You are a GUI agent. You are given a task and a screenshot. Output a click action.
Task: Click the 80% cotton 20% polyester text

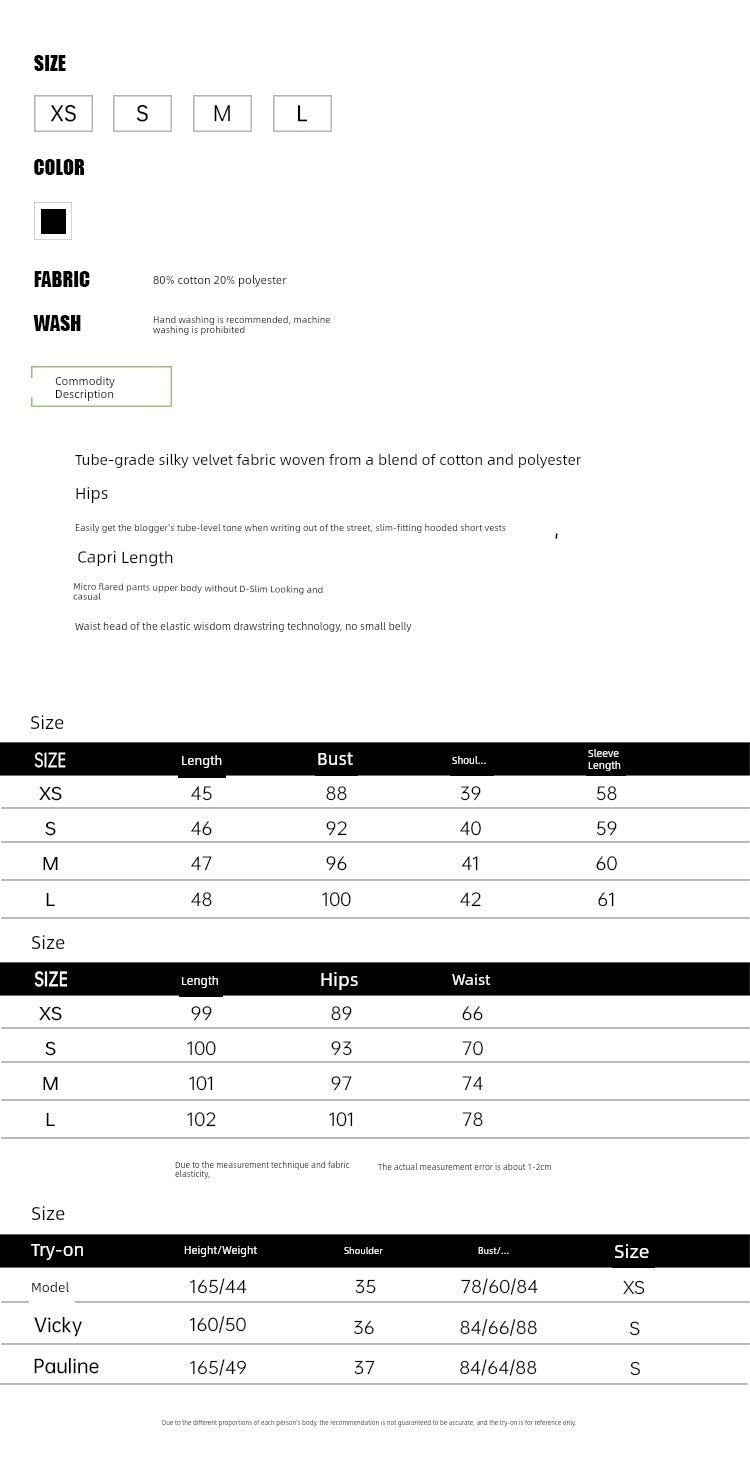click(220, 280)
